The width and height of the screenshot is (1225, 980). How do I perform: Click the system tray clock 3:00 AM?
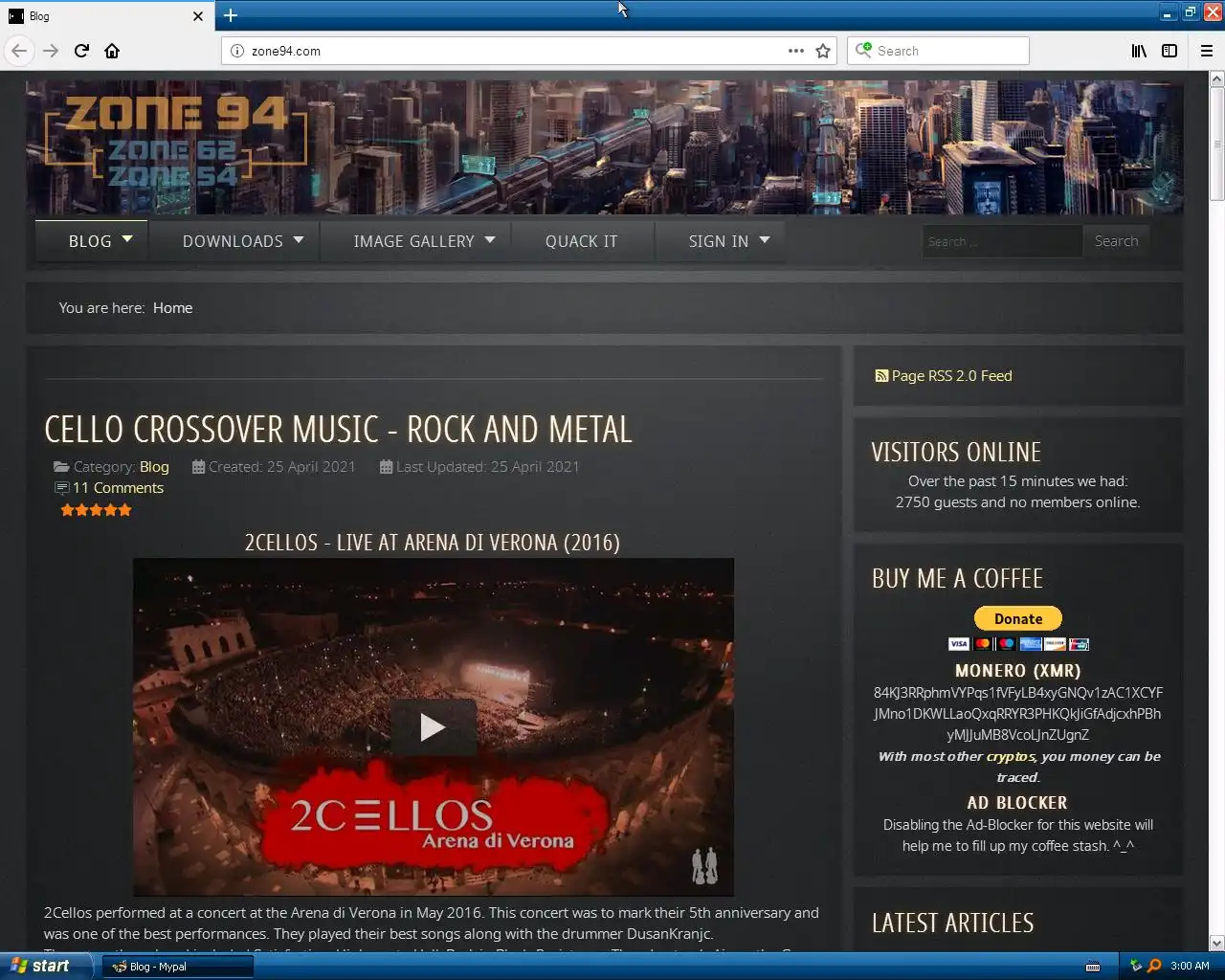[x=1190, y=966]
